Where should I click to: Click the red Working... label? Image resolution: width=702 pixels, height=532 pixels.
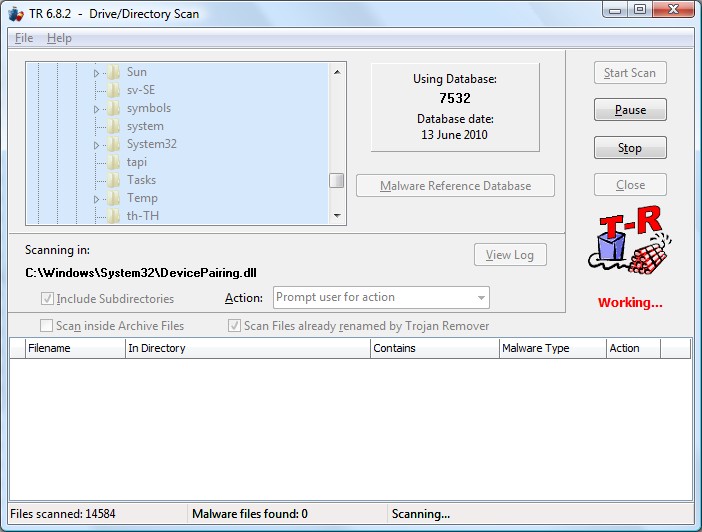(x=630, y=303)
